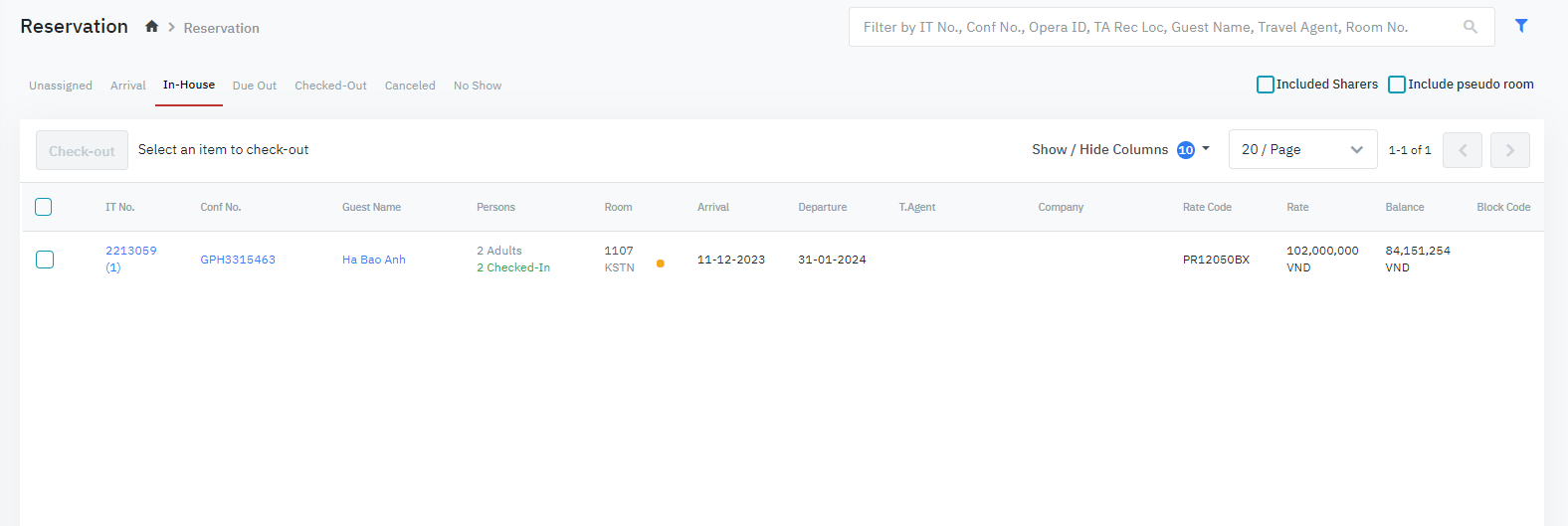The width and height of the screenshot is (1568, 526).
Task: Click the T.Agent column header
Action: pyautogui.click(x=917, y=207)
